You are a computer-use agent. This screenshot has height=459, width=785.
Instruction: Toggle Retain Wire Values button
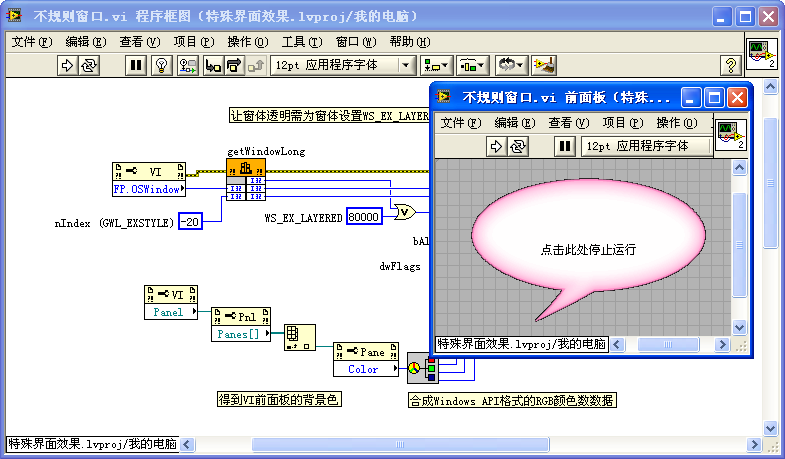pos(187,65)
